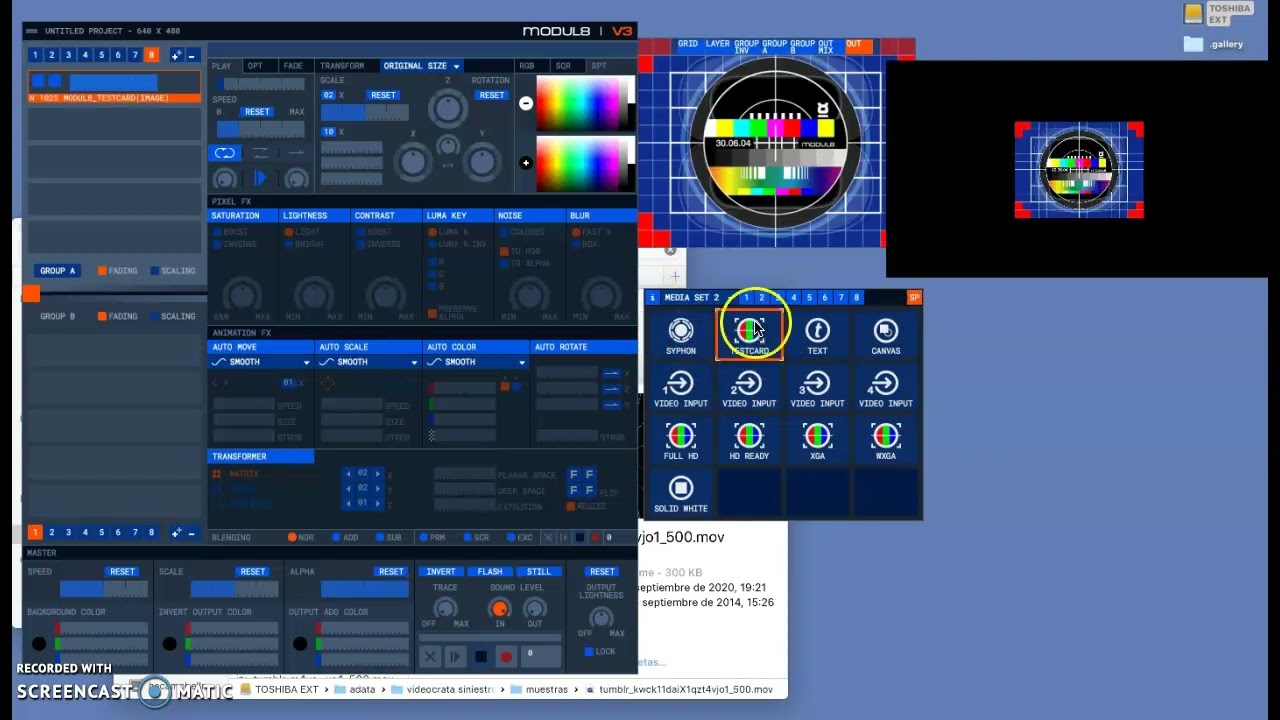Viewport: 1280px width, 720px height.
Task: Click the master STILL button
Action: click(x=539, y=572)
